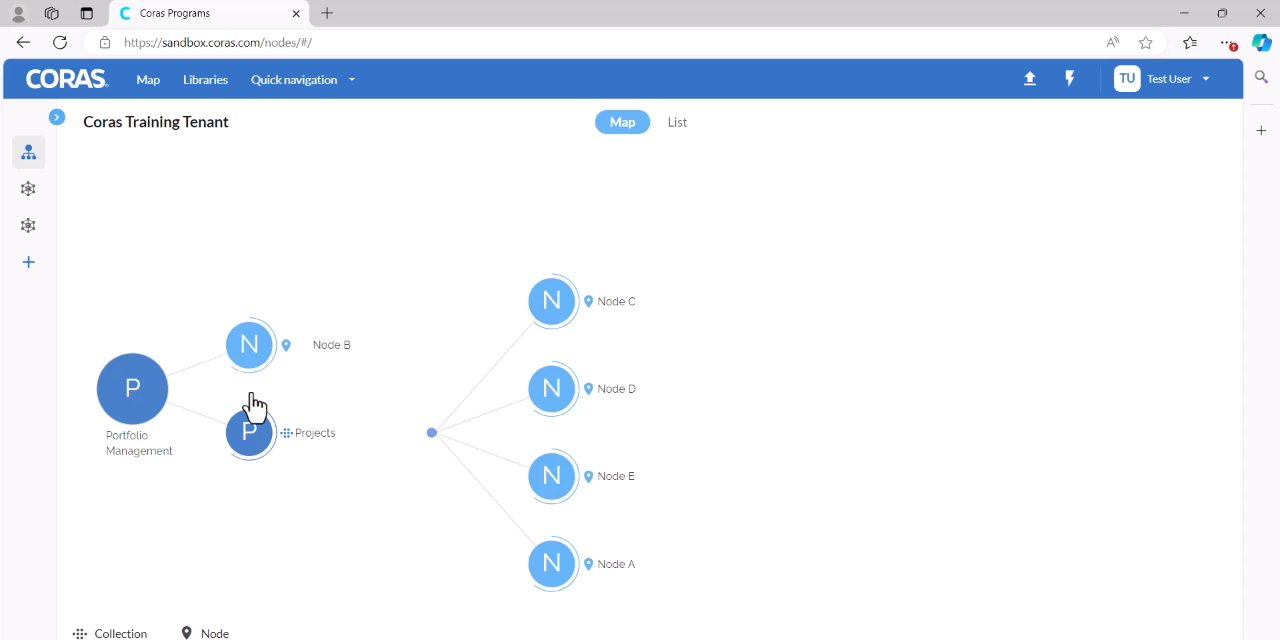This screenshot has height=640, width=1280.
Task: Open the browser profile icon
Action: click(18, 13)
